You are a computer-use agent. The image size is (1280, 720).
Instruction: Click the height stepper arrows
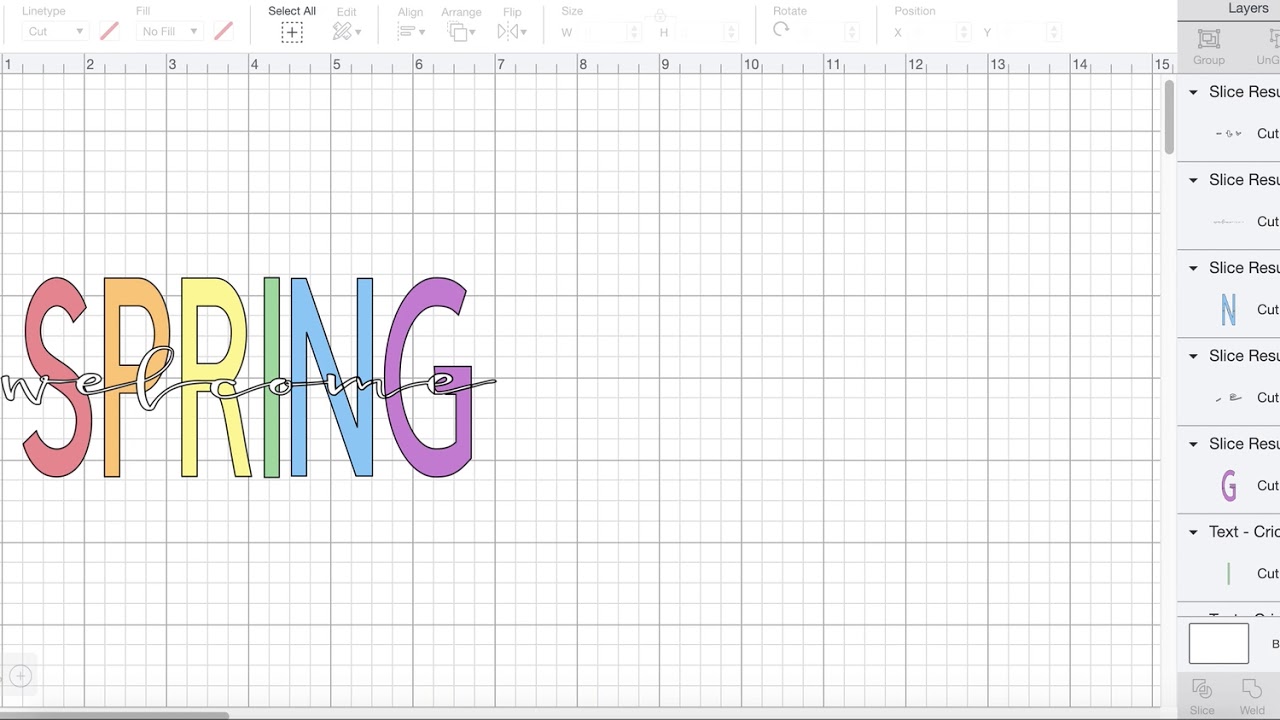pos(731,33)
